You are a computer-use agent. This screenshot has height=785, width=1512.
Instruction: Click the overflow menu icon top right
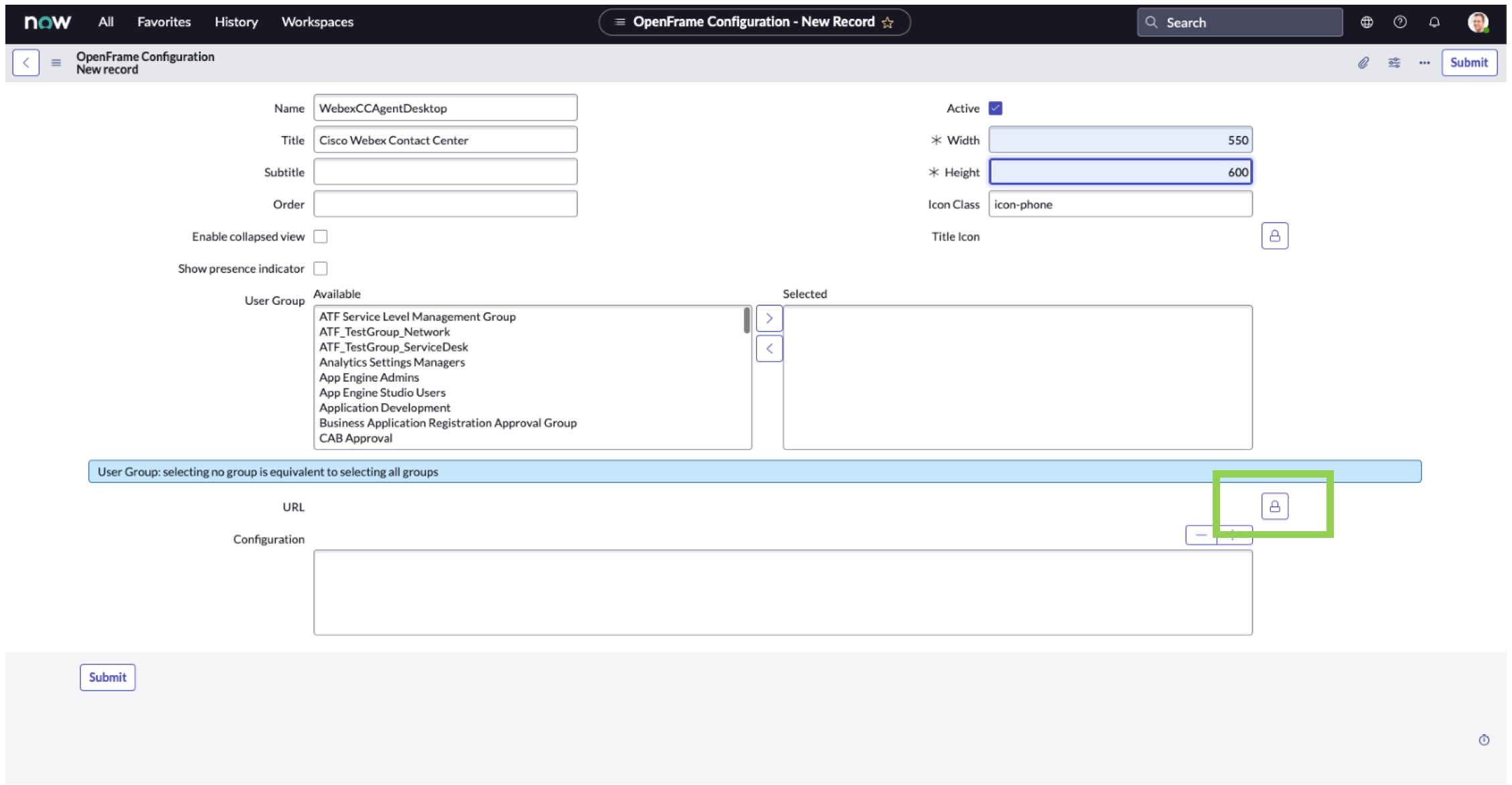[1424, 62]
